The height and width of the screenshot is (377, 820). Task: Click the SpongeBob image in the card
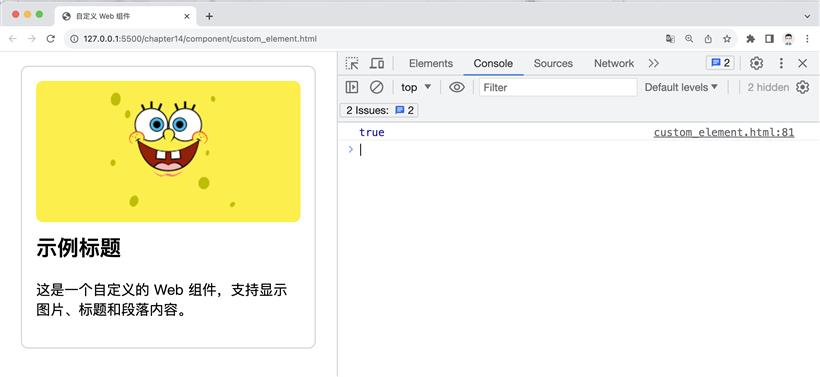(x=168, y=151)
